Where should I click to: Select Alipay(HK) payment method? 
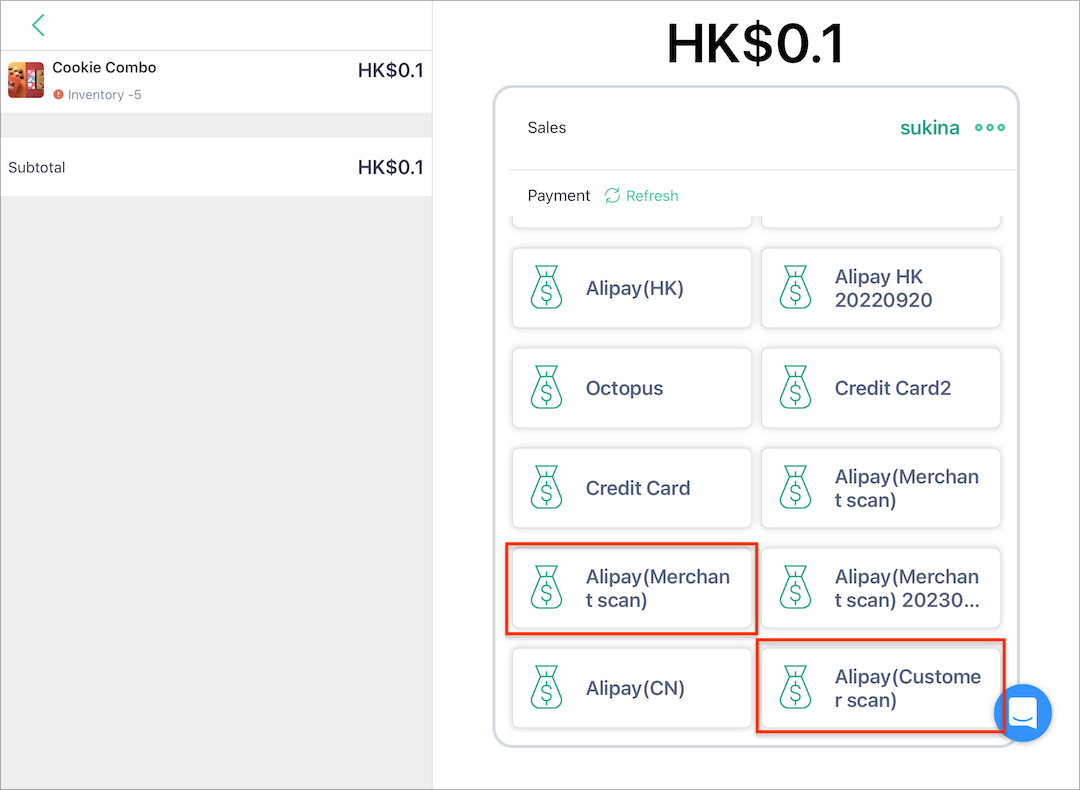click(x=632, y=288)
